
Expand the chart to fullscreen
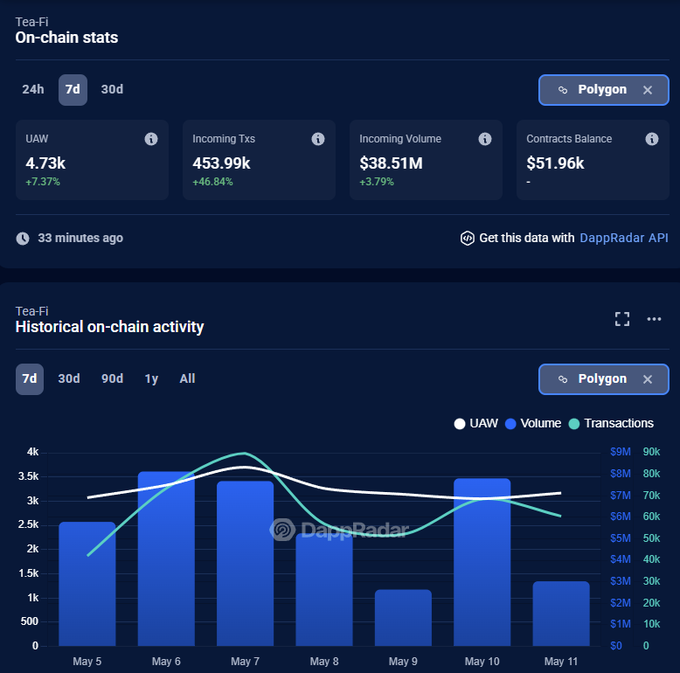tap(622, 319)
